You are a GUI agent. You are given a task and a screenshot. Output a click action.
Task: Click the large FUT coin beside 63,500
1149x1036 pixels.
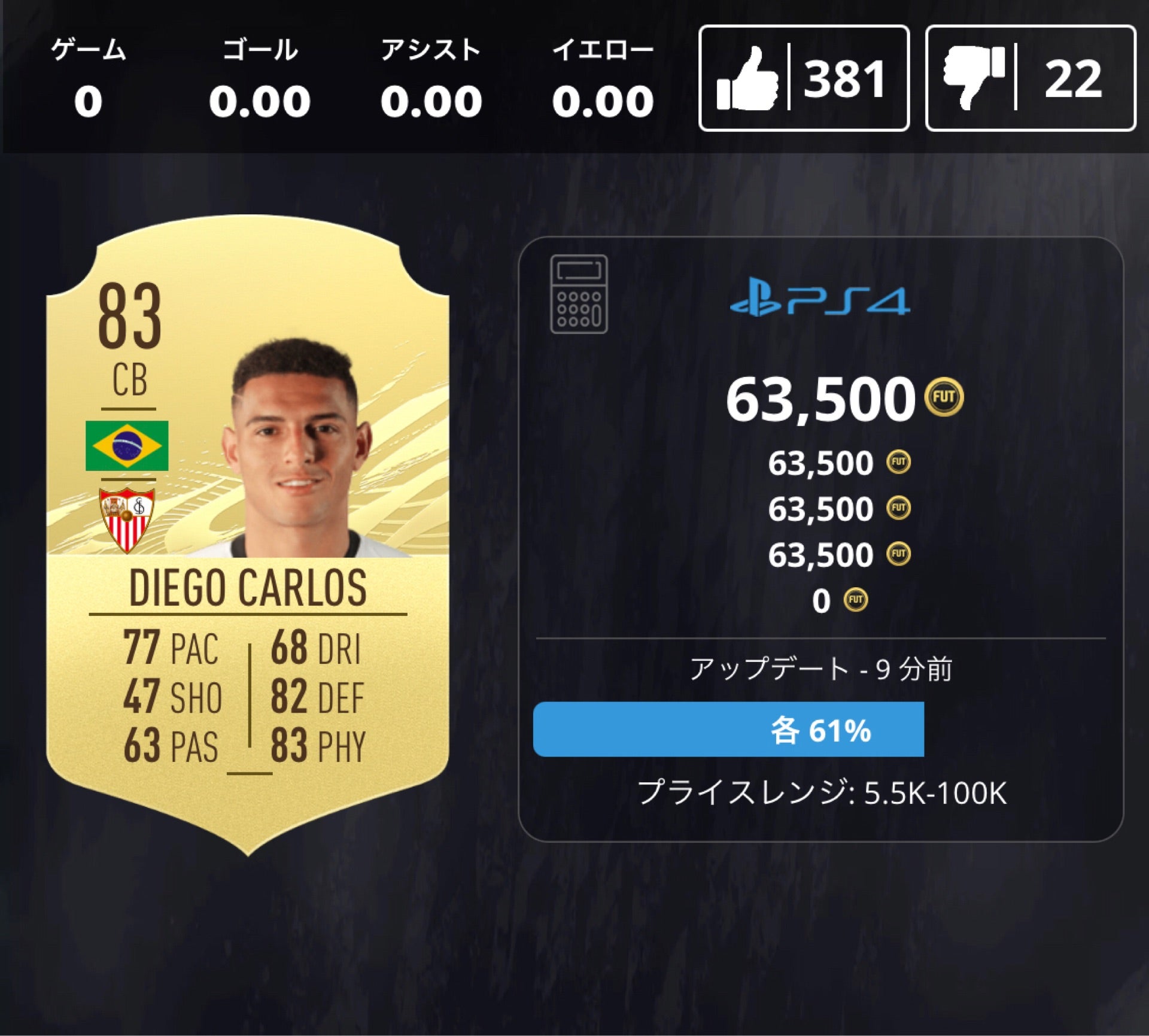pyautogui.click(x=944, y=397)
